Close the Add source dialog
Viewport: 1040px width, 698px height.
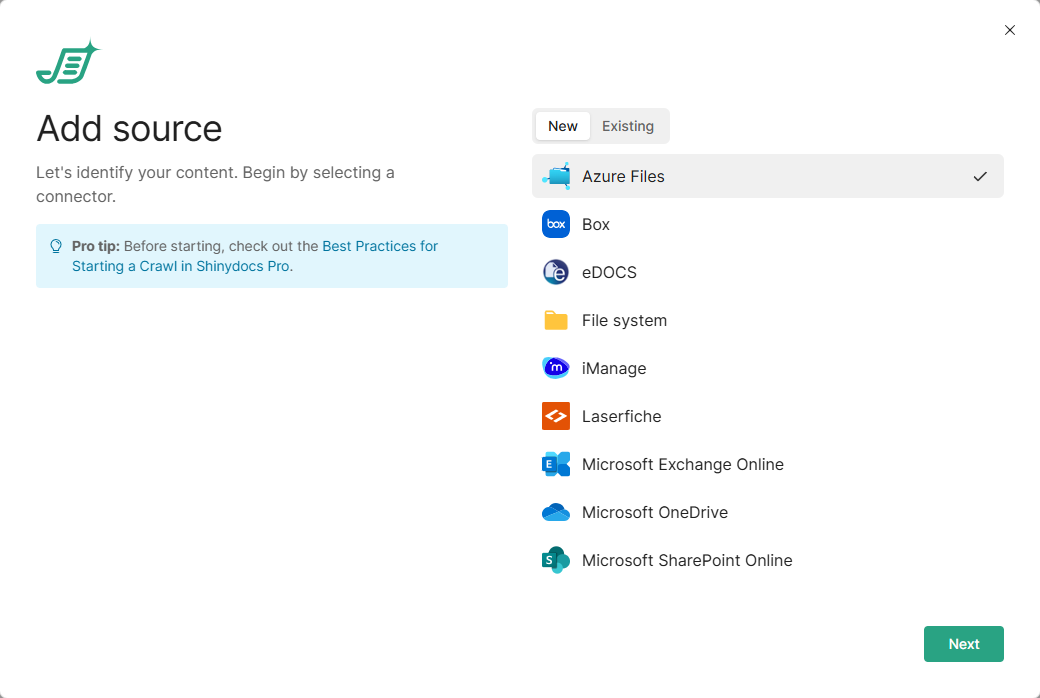(1009, 30)
